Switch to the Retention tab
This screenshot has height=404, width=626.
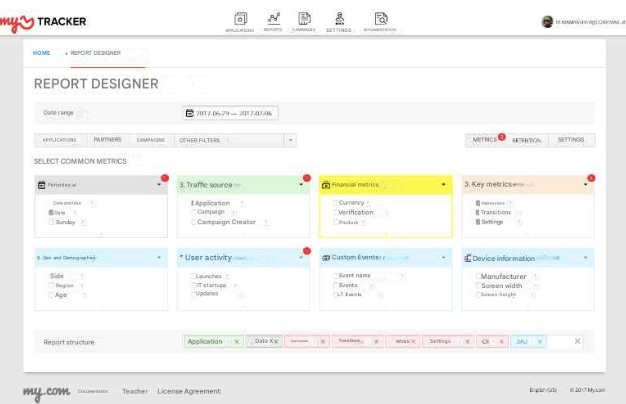(527, 141)
